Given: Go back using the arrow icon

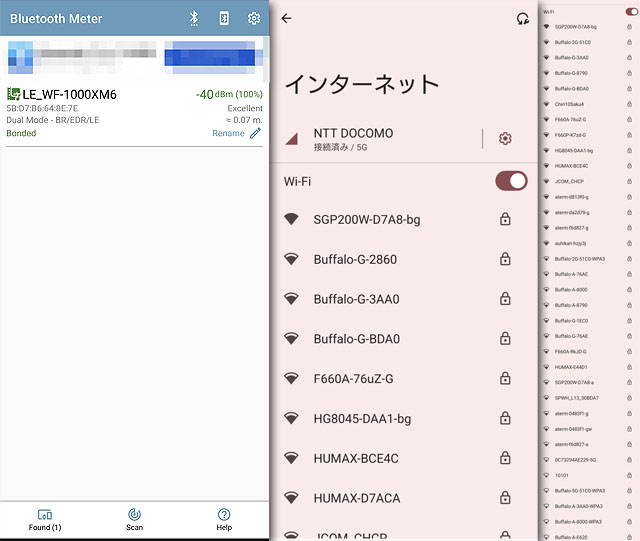Looking at the screenshot, I should pyautogui.click(x=287, y=18).
